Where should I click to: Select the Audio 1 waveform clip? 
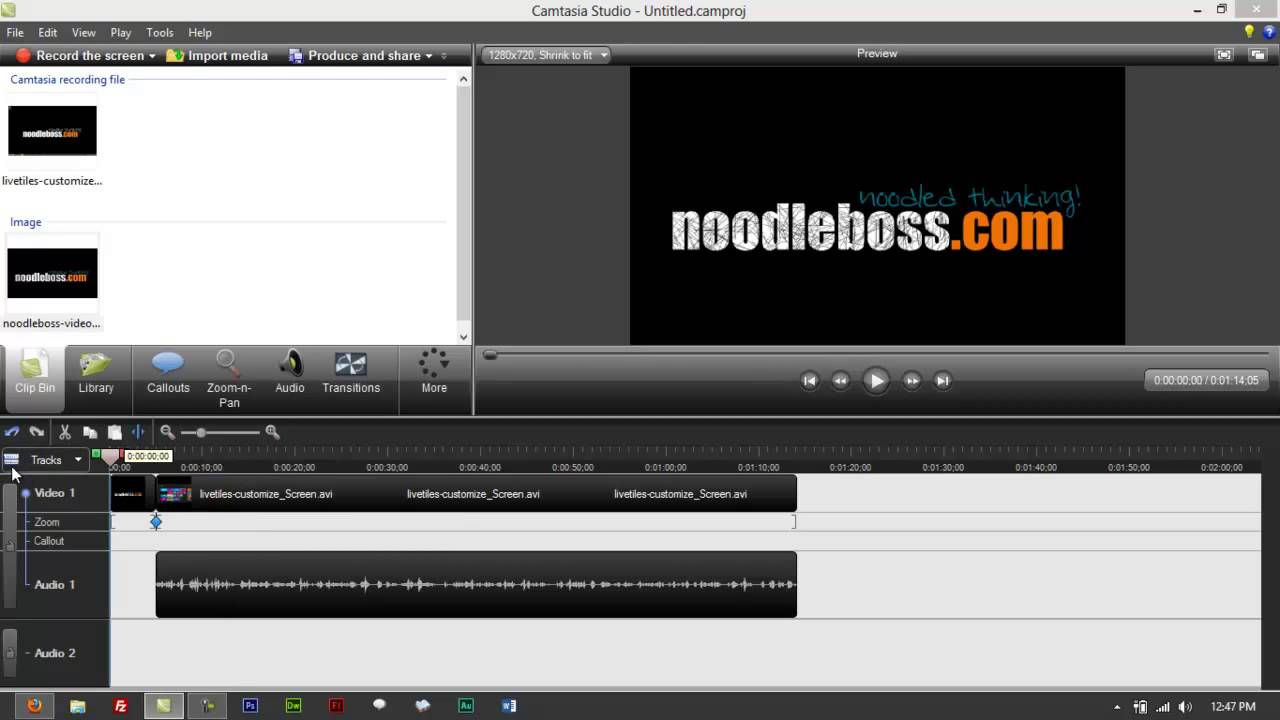pos(476,584)
